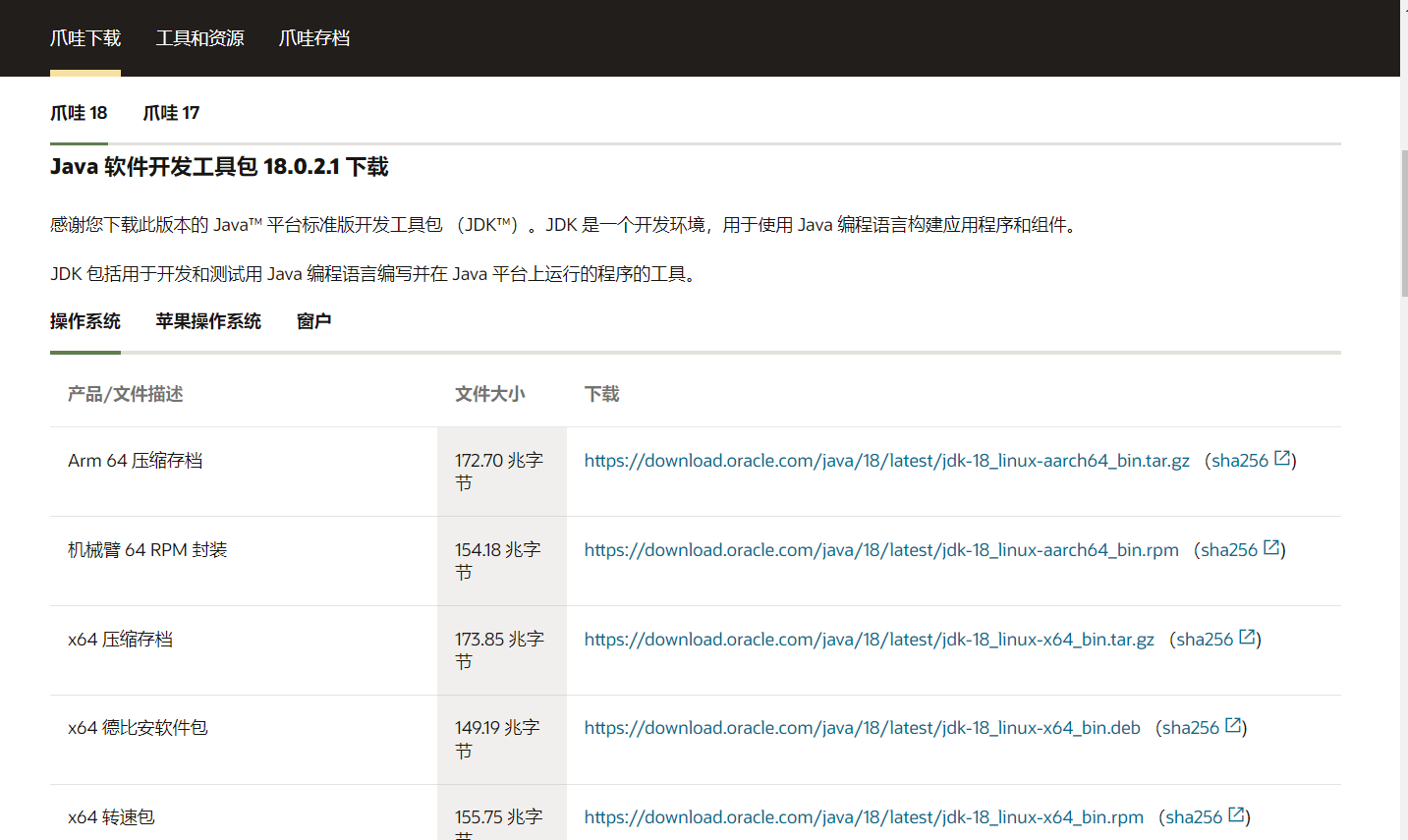Screen dimensions: 1408x840
Task: Select the 爪哇 18 version tab
Action: click(x=79, y=113)
